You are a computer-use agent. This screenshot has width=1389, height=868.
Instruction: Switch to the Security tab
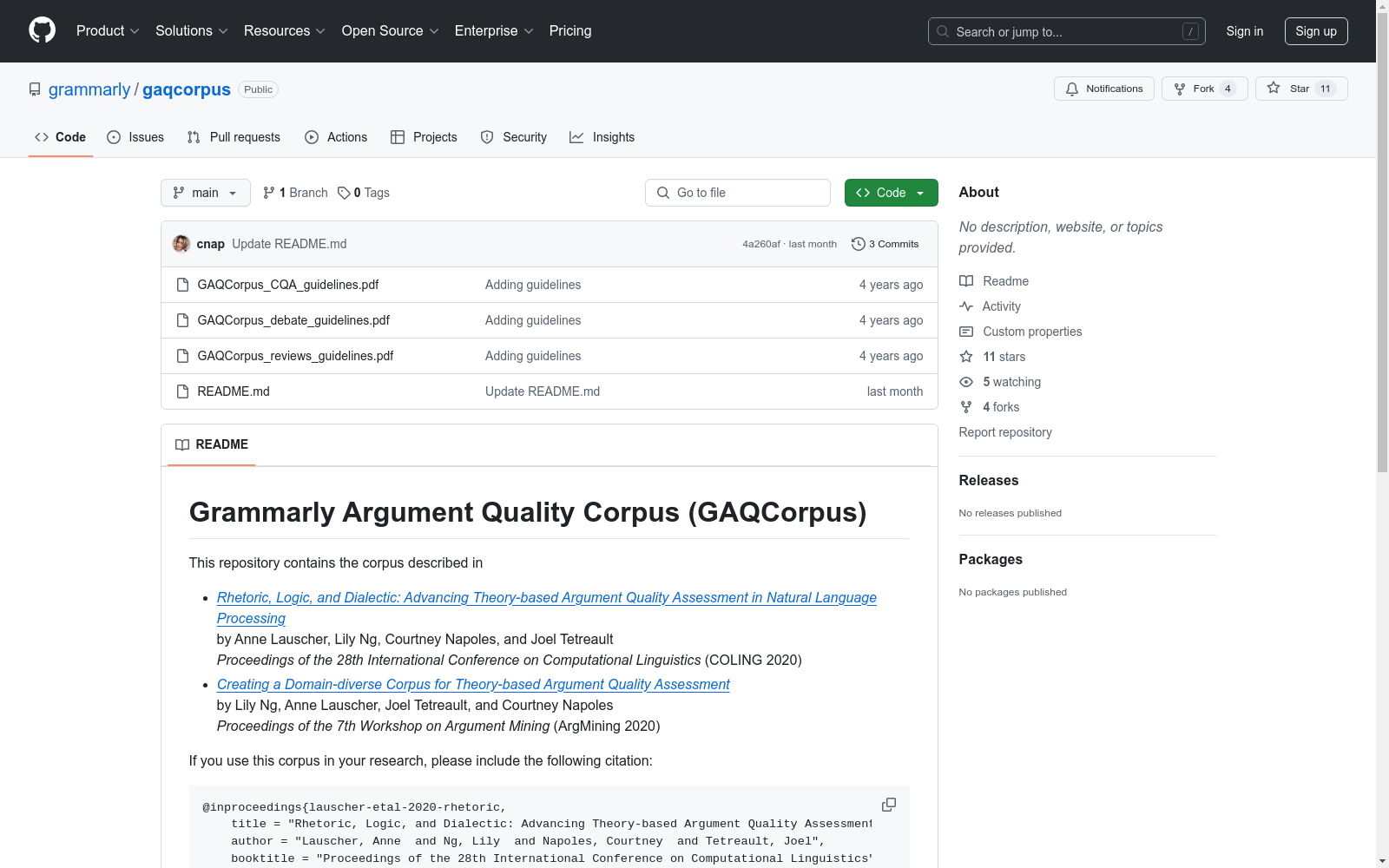[x=514, y=137]
